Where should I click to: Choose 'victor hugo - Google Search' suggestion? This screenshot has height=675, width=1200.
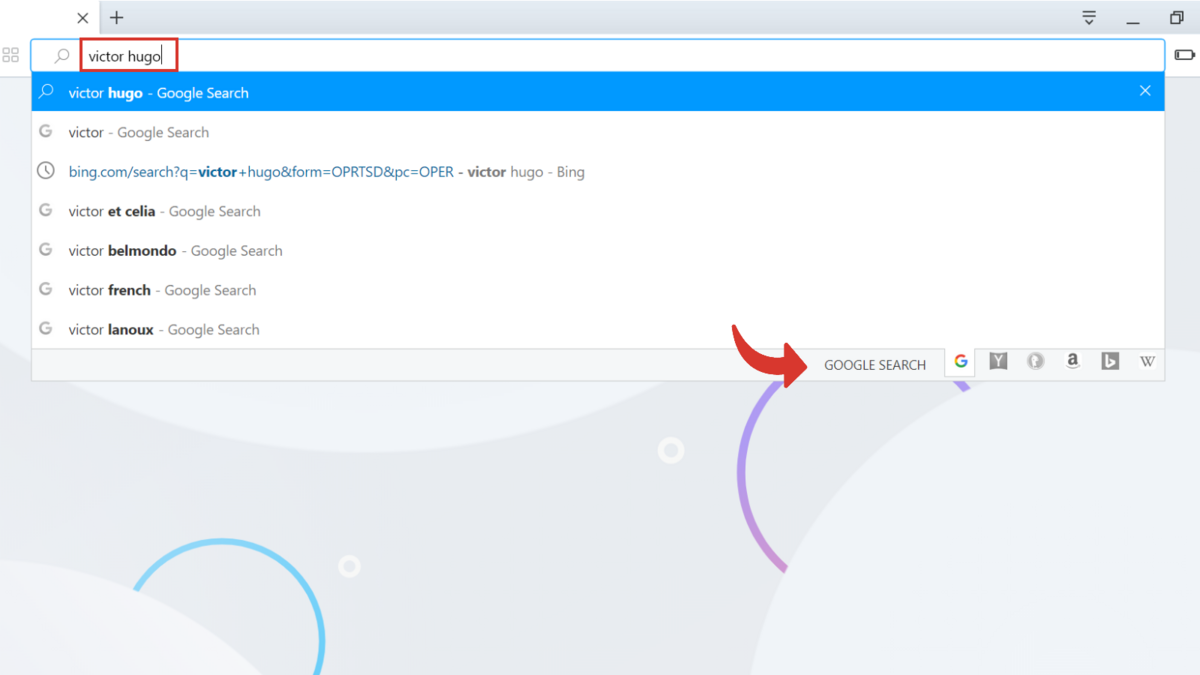598,92
